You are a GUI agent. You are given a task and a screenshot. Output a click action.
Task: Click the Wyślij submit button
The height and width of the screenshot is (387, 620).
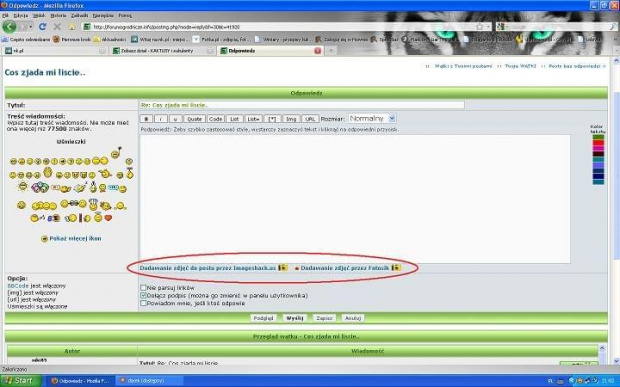click(295, 318)
